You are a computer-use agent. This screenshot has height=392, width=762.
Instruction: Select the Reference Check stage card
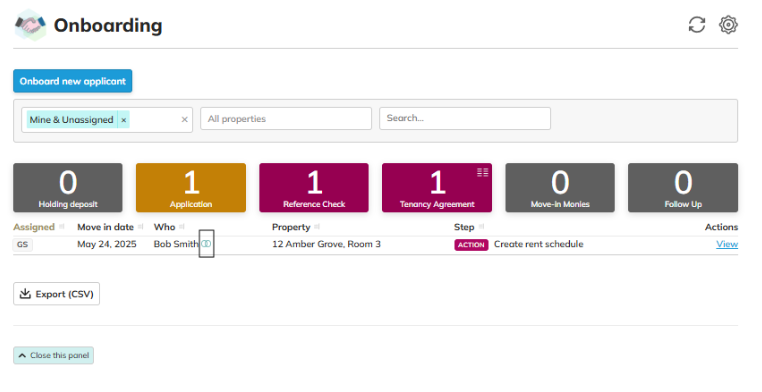pos(314,188)
